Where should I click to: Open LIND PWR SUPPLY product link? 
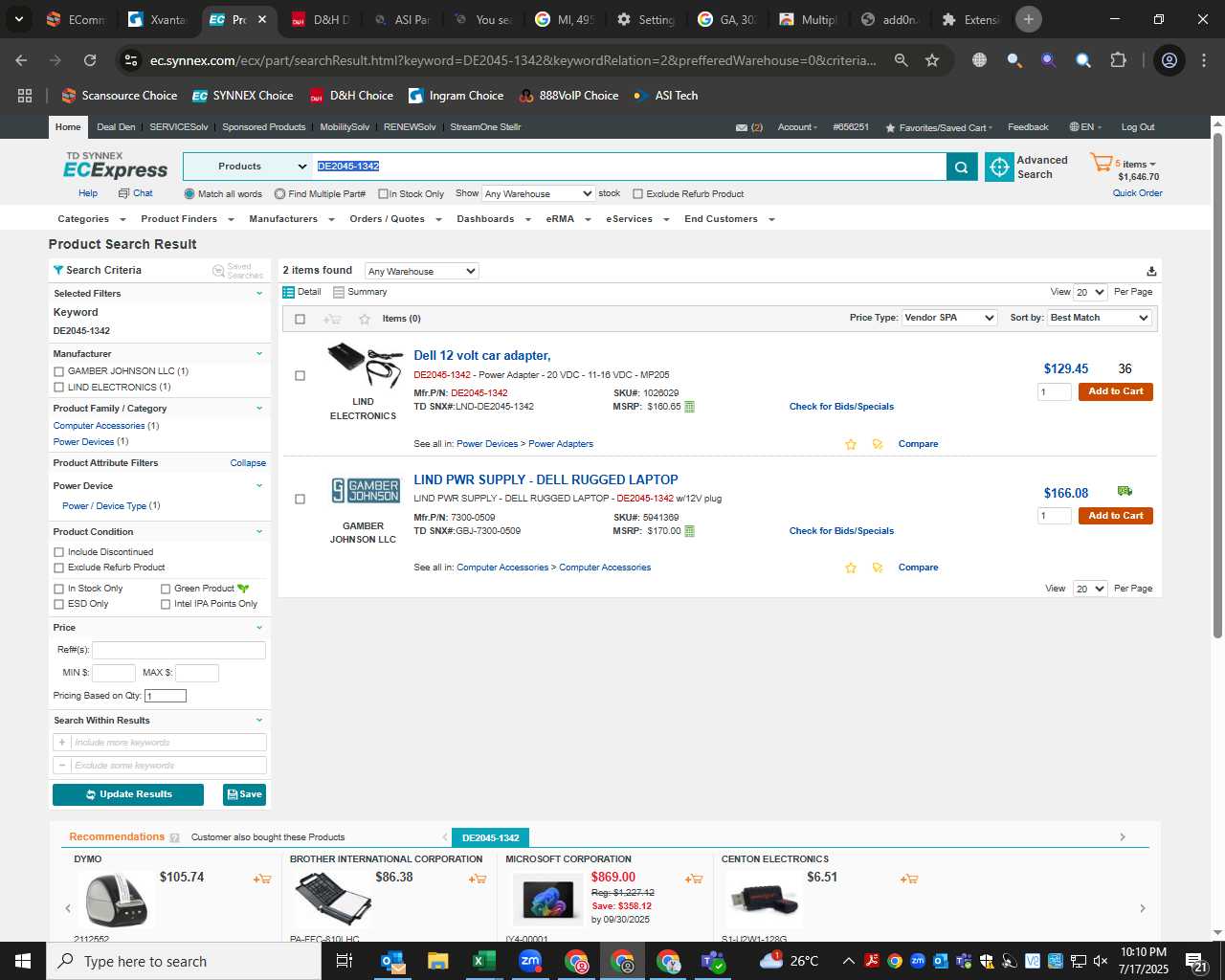(x=546, y=479)
